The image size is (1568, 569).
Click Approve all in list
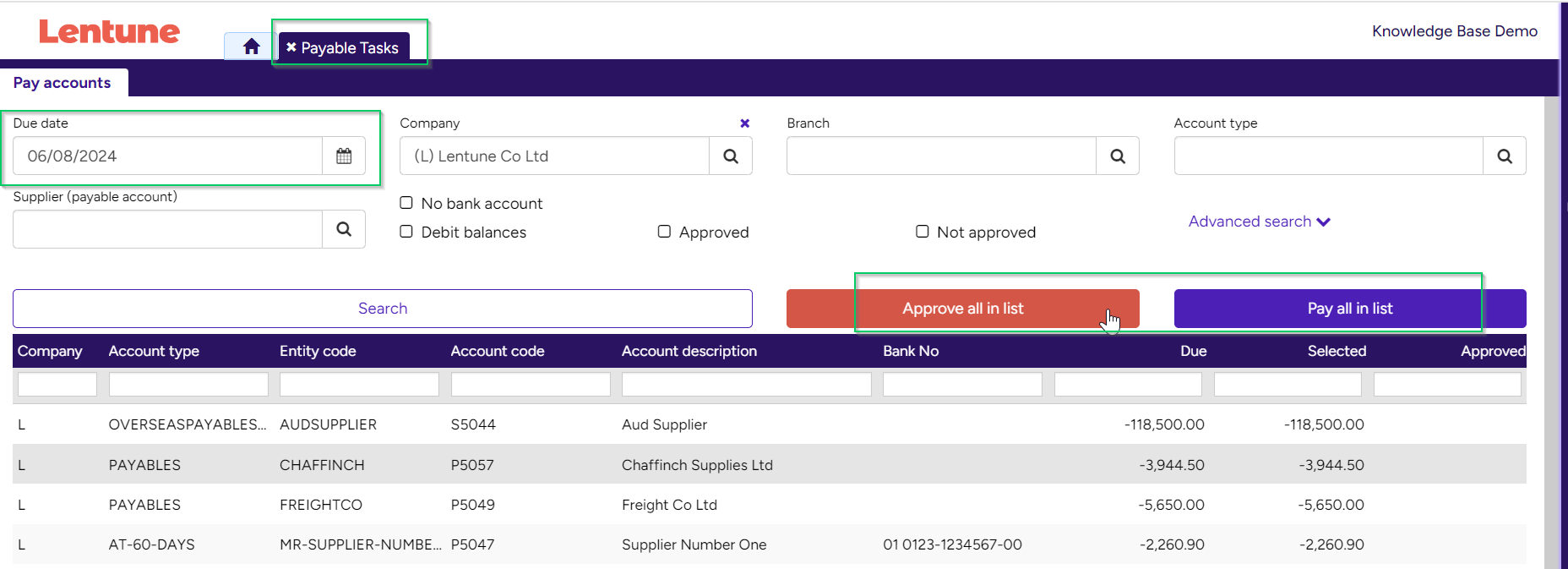pyautogui.click(x=963, y=309)
